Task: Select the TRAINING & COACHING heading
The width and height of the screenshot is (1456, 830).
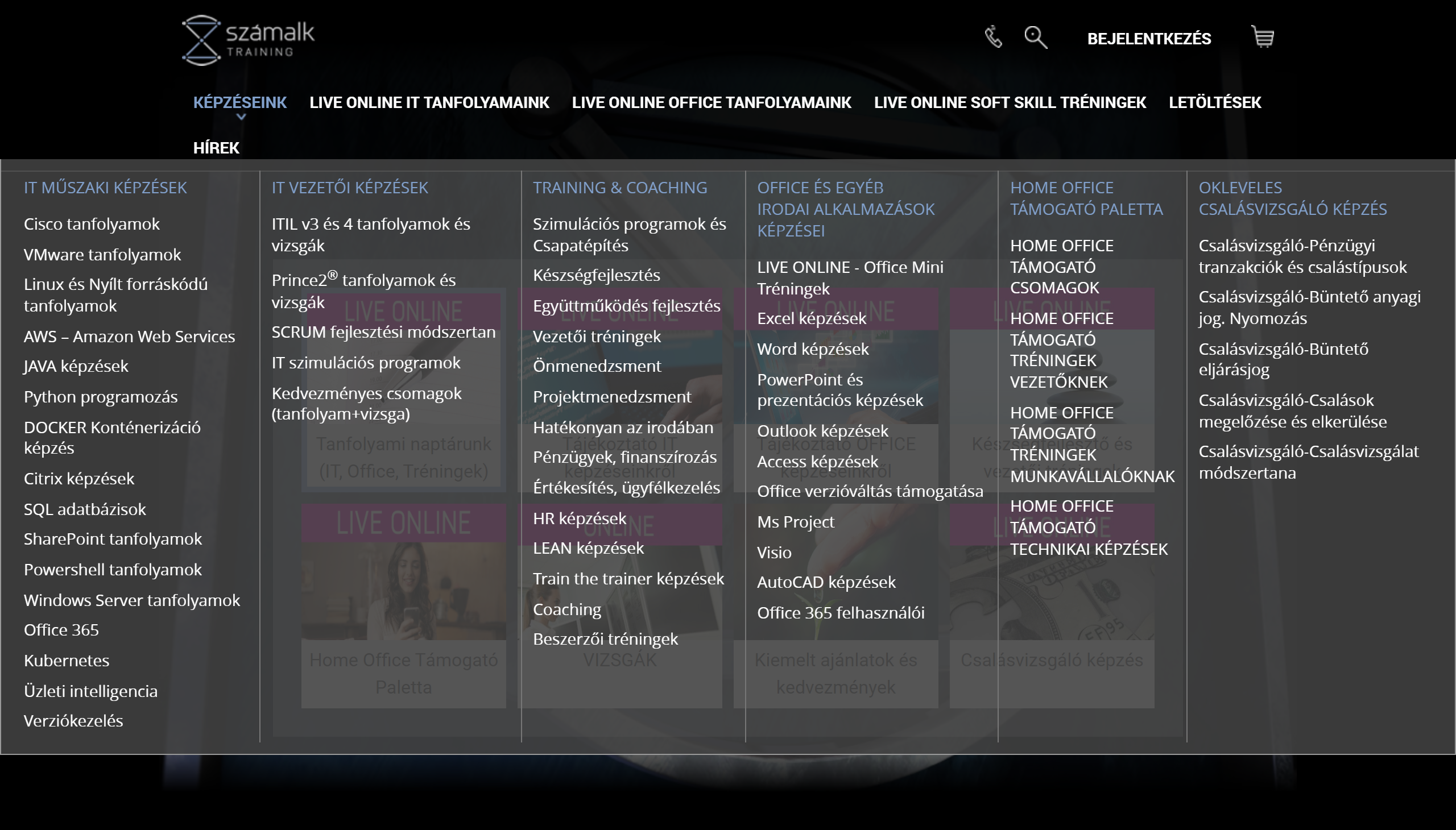Action: pos(620,188)
